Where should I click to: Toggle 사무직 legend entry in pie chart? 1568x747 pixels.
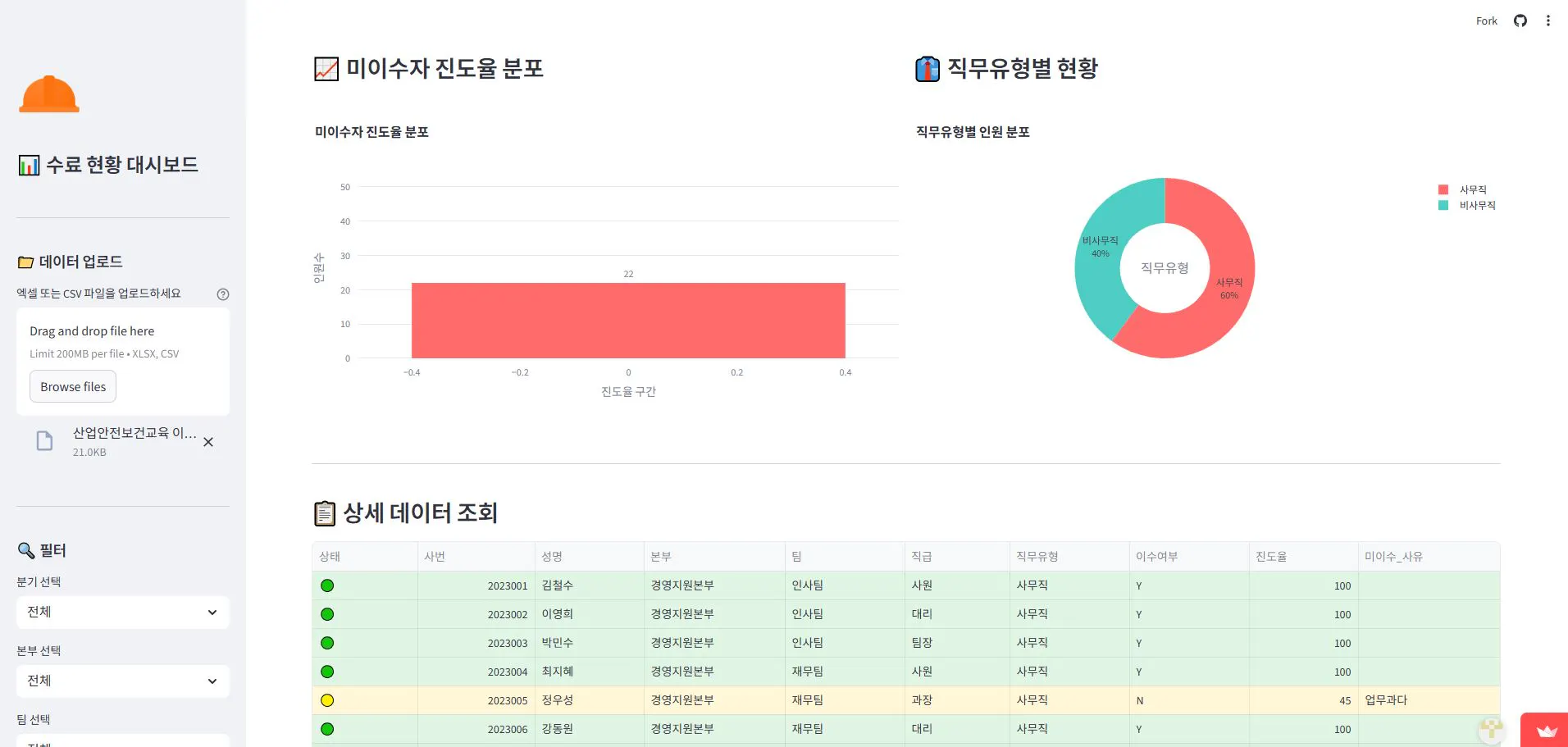(1463, 189)
